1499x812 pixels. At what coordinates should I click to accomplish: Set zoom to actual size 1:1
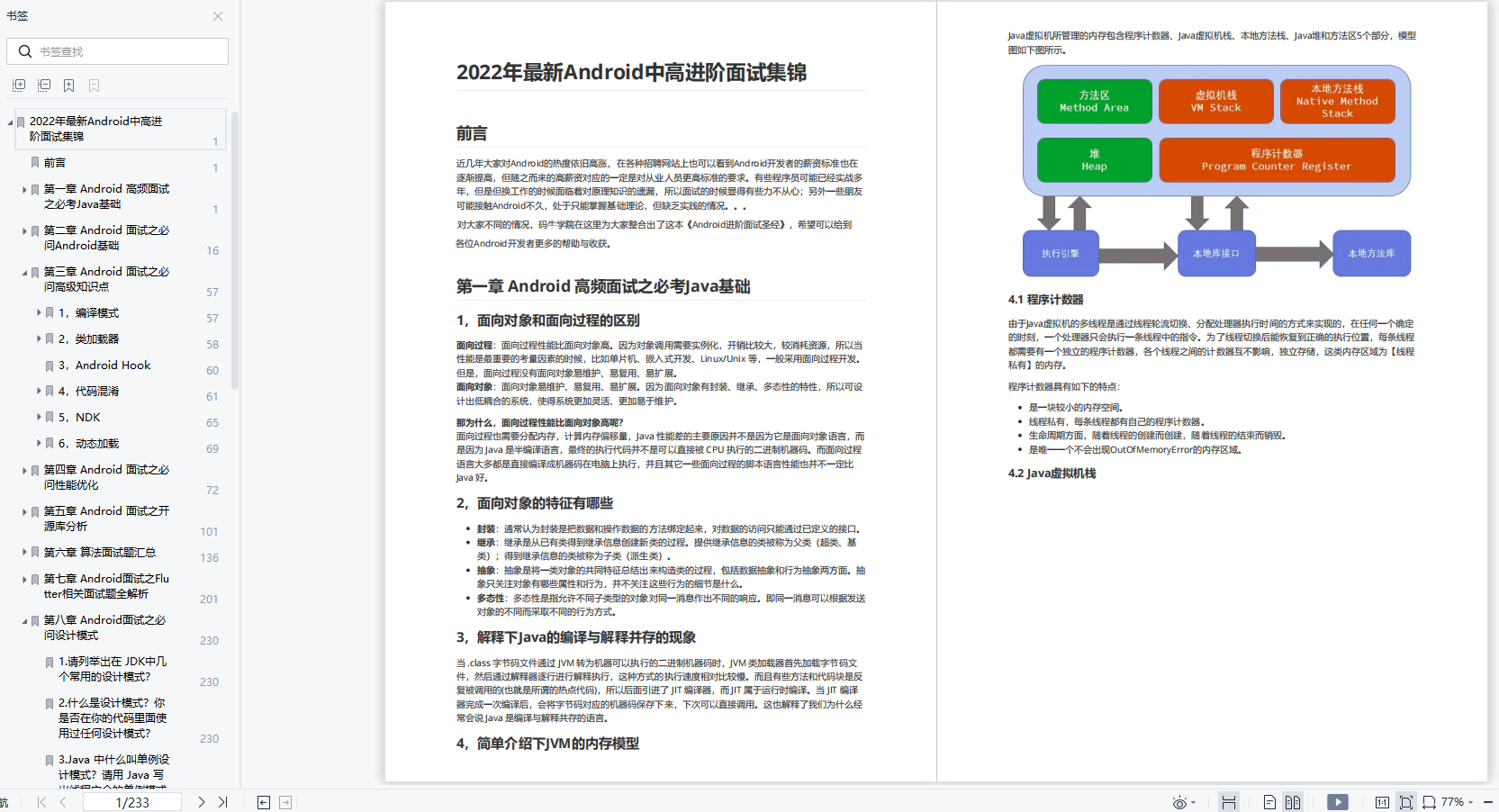point(1382,802)
